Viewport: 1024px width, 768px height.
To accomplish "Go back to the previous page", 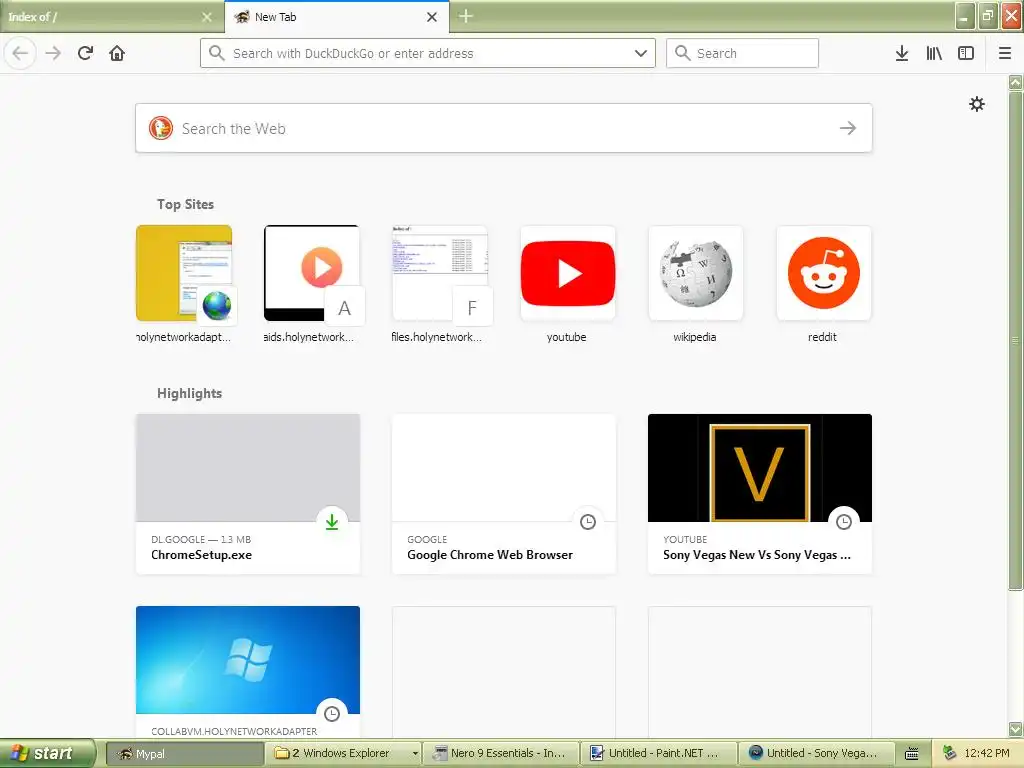I will [20, 53].
